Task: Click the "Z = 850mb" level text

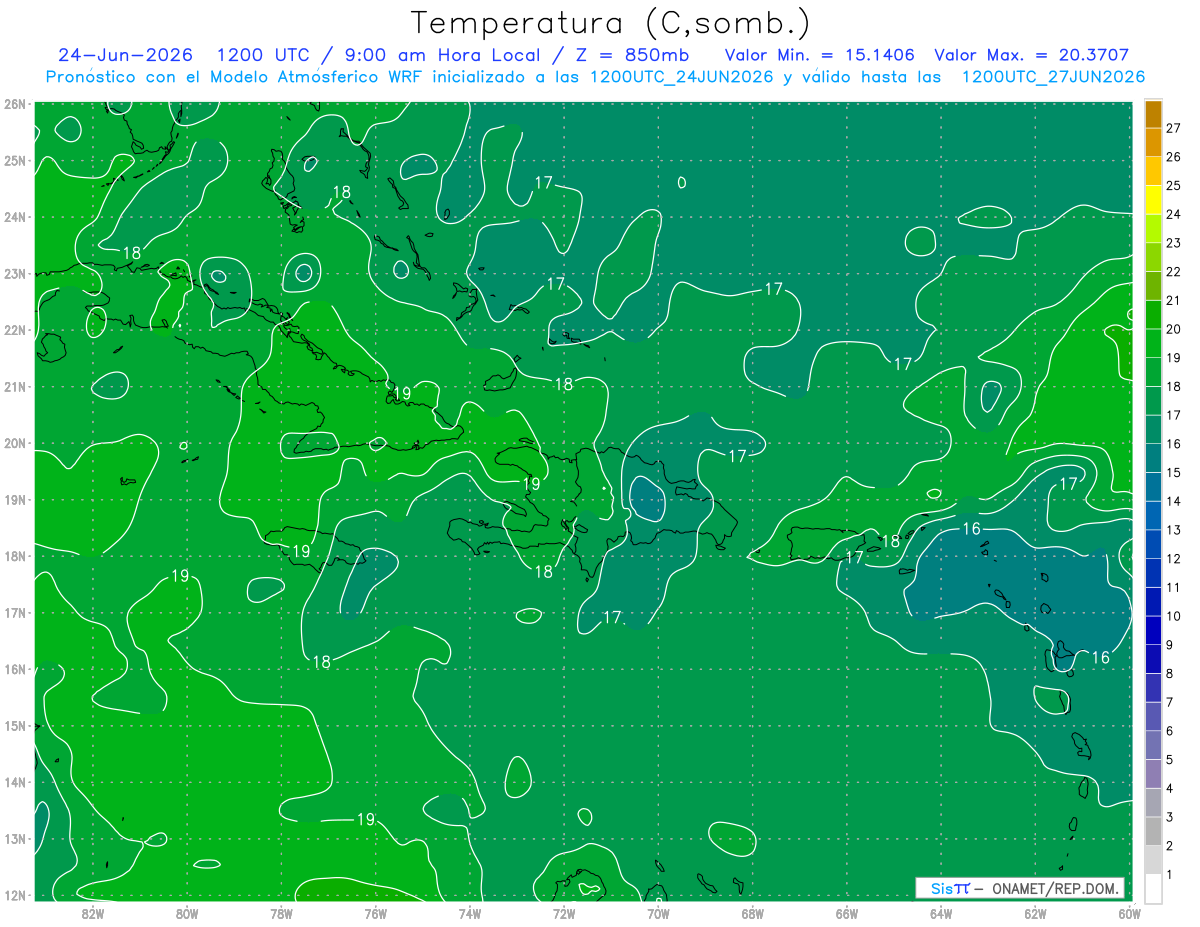Action: tap(626, 55)
